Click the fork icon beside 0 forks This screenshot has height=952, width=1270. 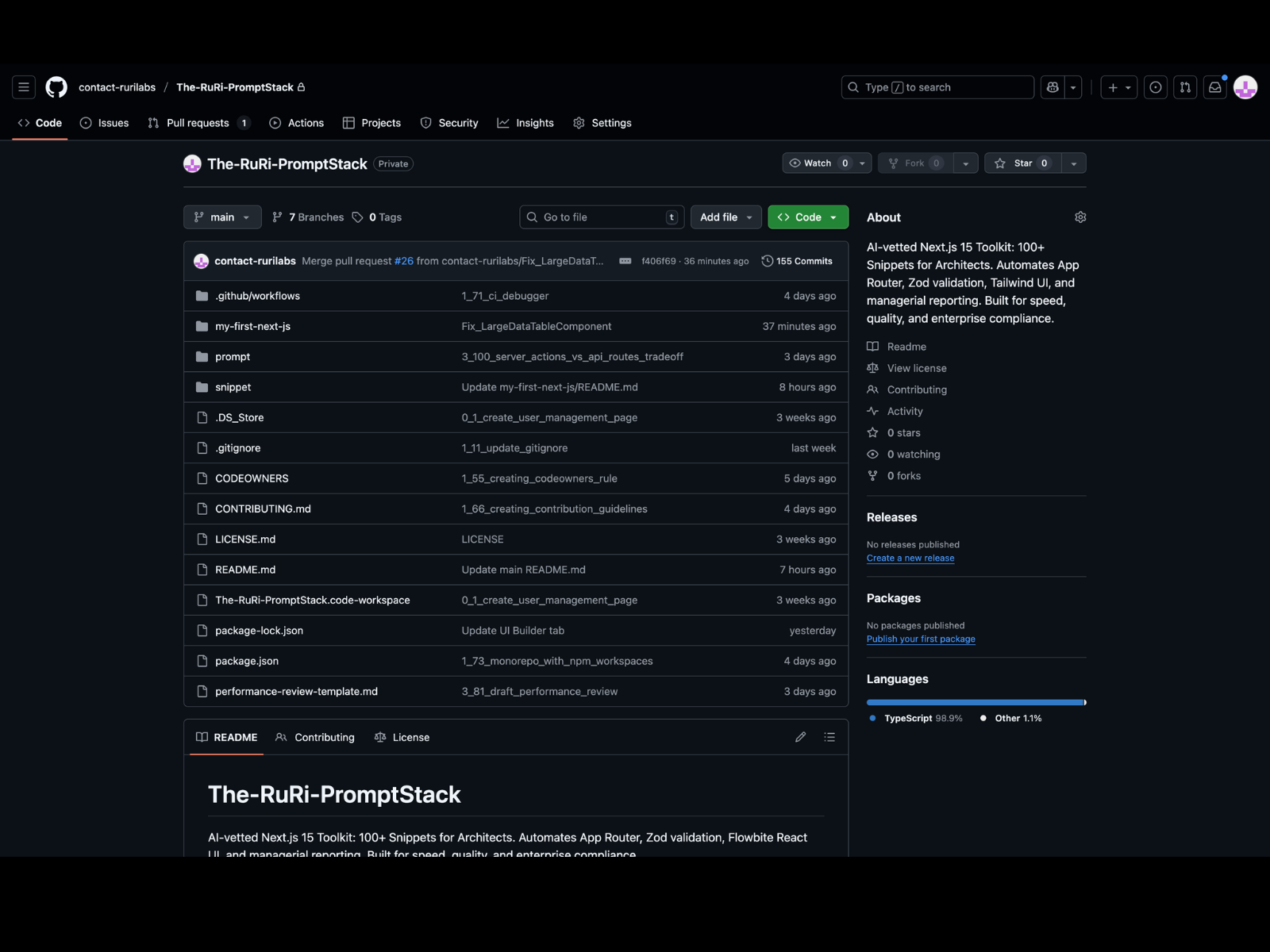[x=872, y=476]
